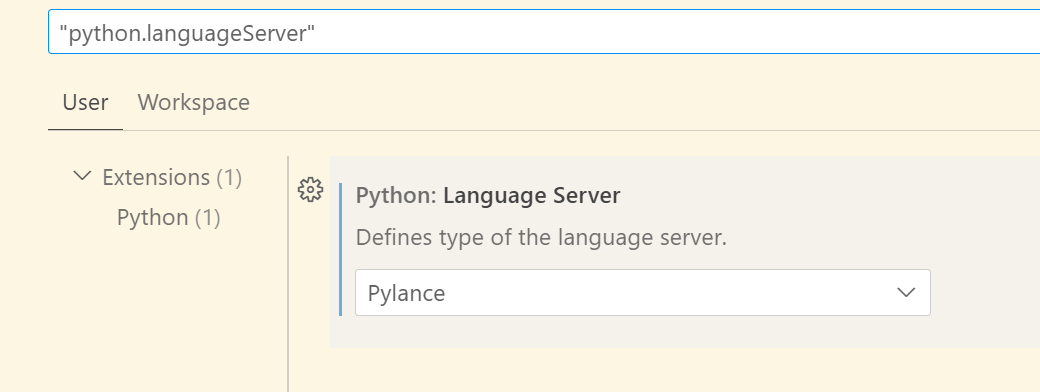Open the gear menu for Language Server setting

click(x=310, y=190)
